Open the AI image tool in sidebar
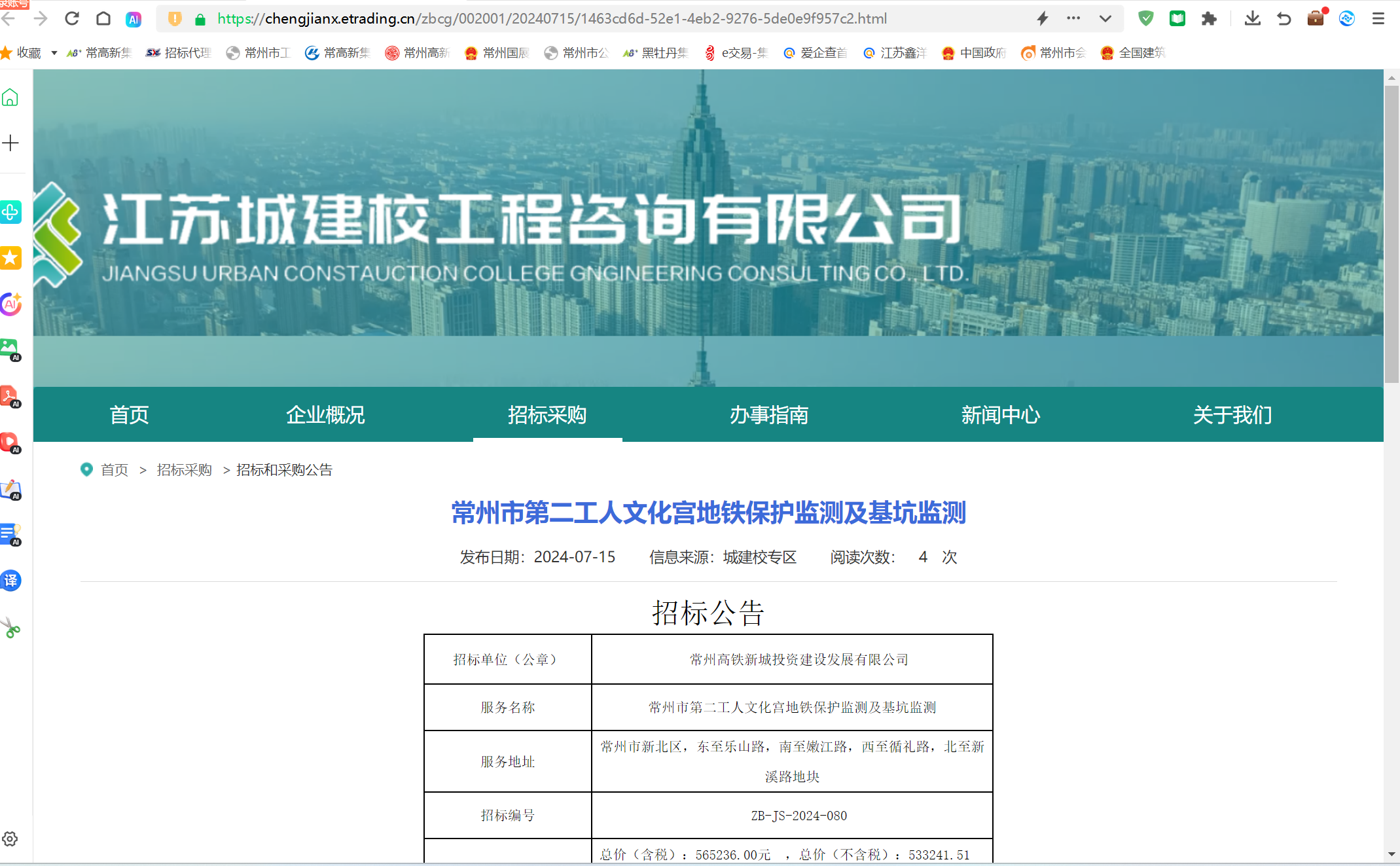1400x866 pixels. (x=10, y=350)
